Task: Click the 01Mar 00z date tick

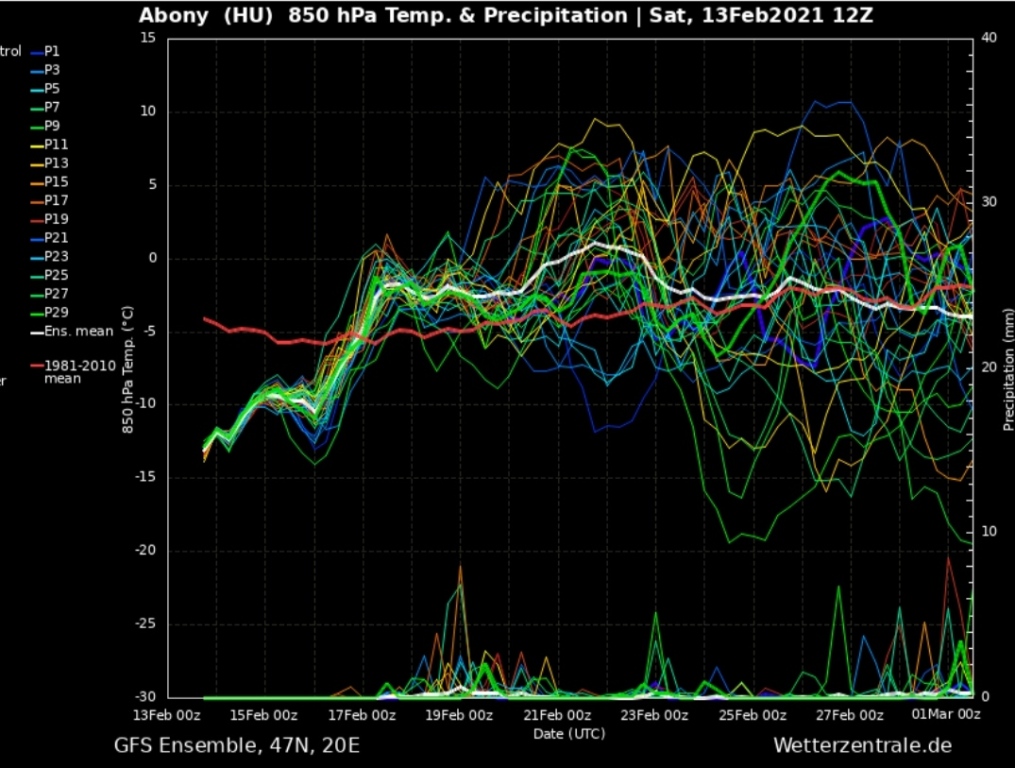Action: 946,715
